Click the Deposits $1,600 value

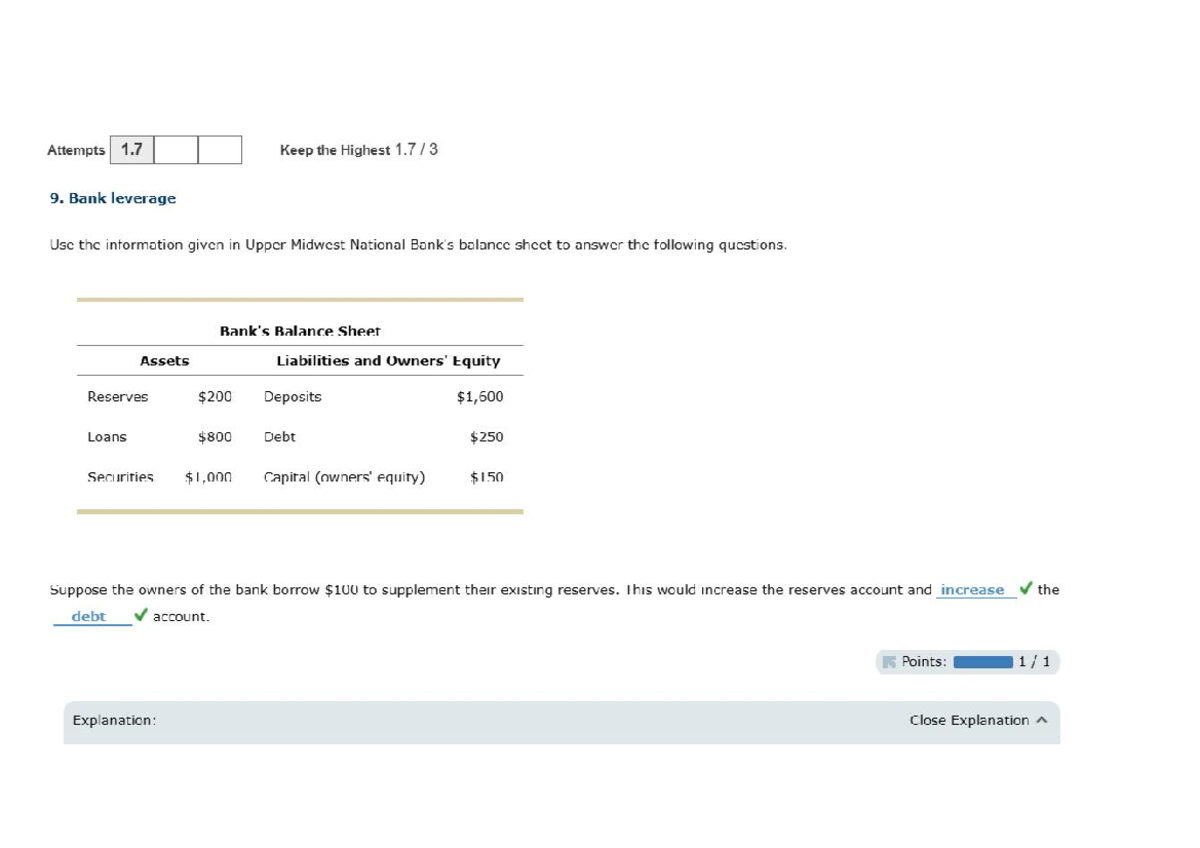[480, 397]
